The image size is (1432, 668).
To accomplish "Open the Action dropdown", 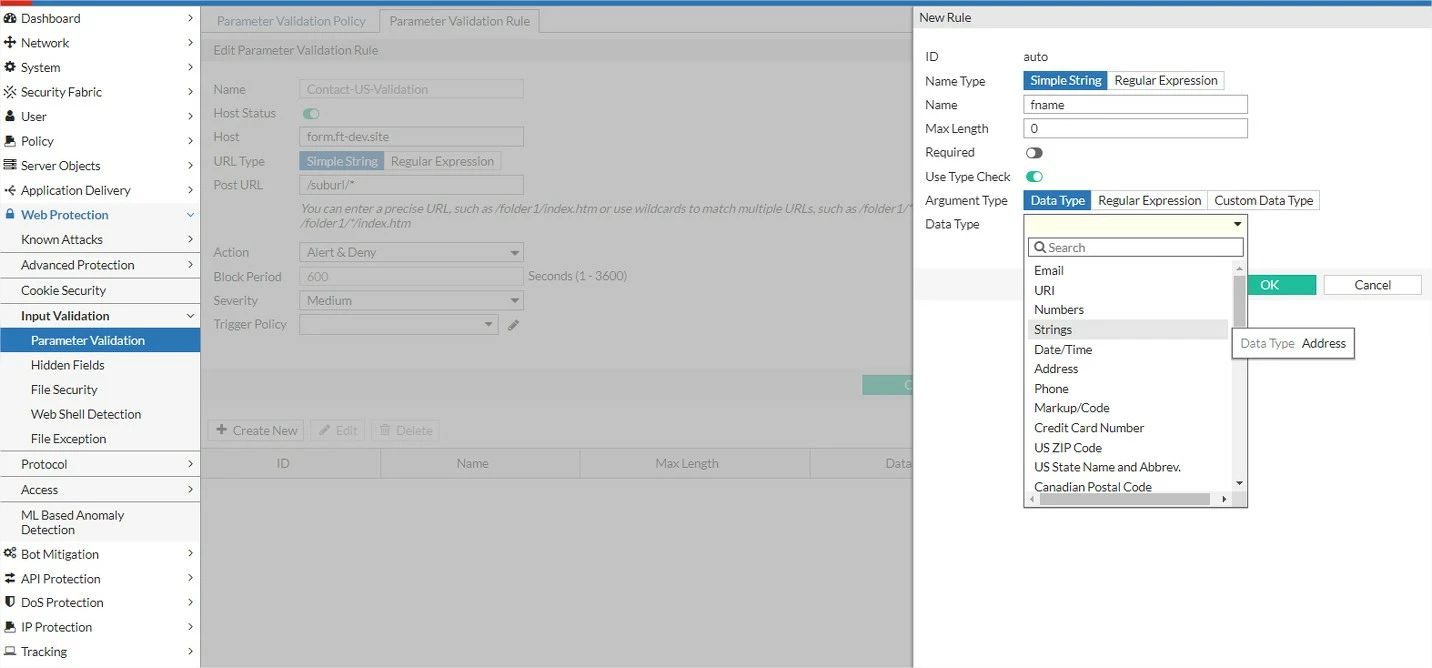I will [411, 253].
